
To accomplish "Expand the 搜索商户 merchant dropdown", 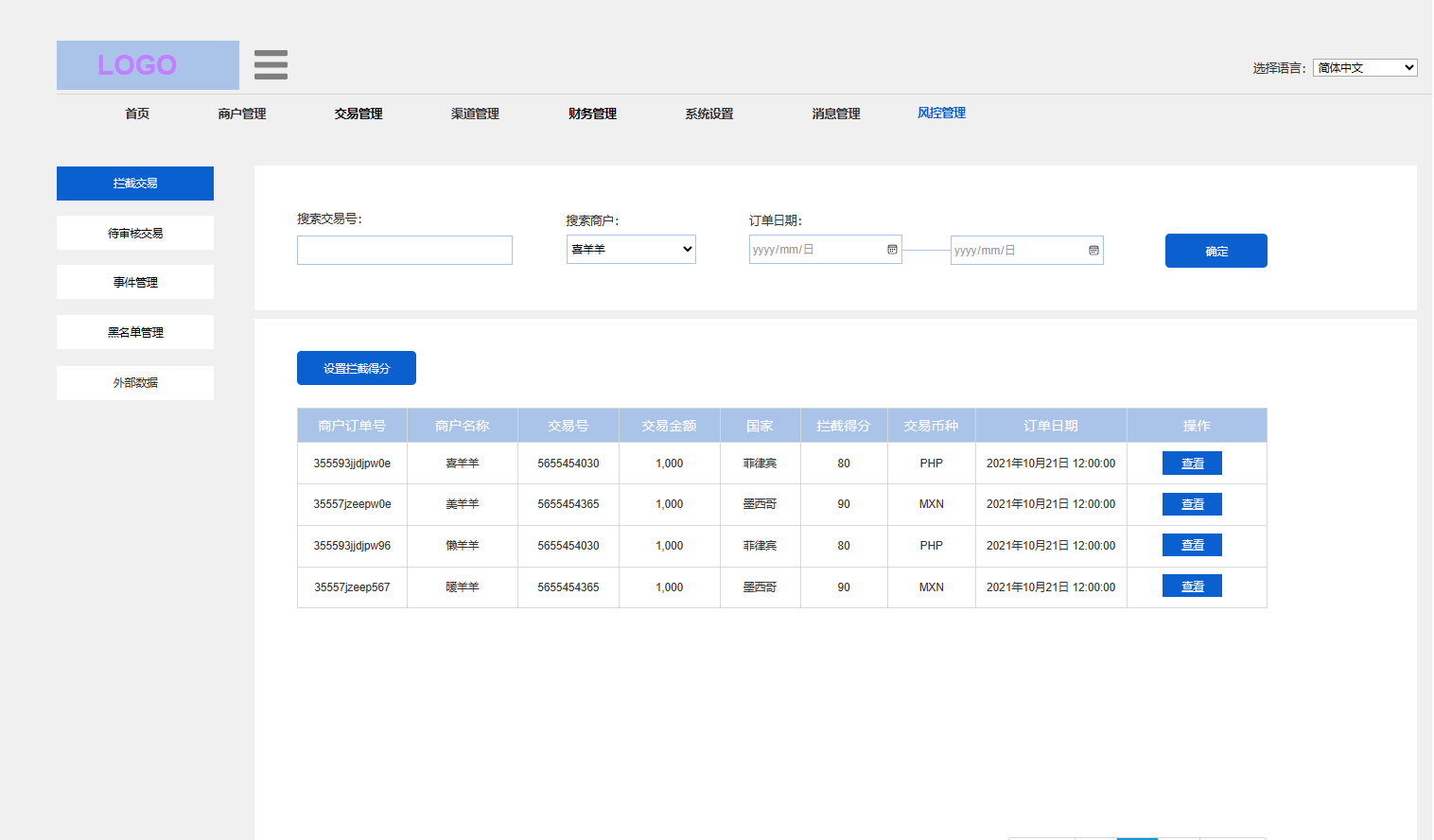I will point(631,250).
